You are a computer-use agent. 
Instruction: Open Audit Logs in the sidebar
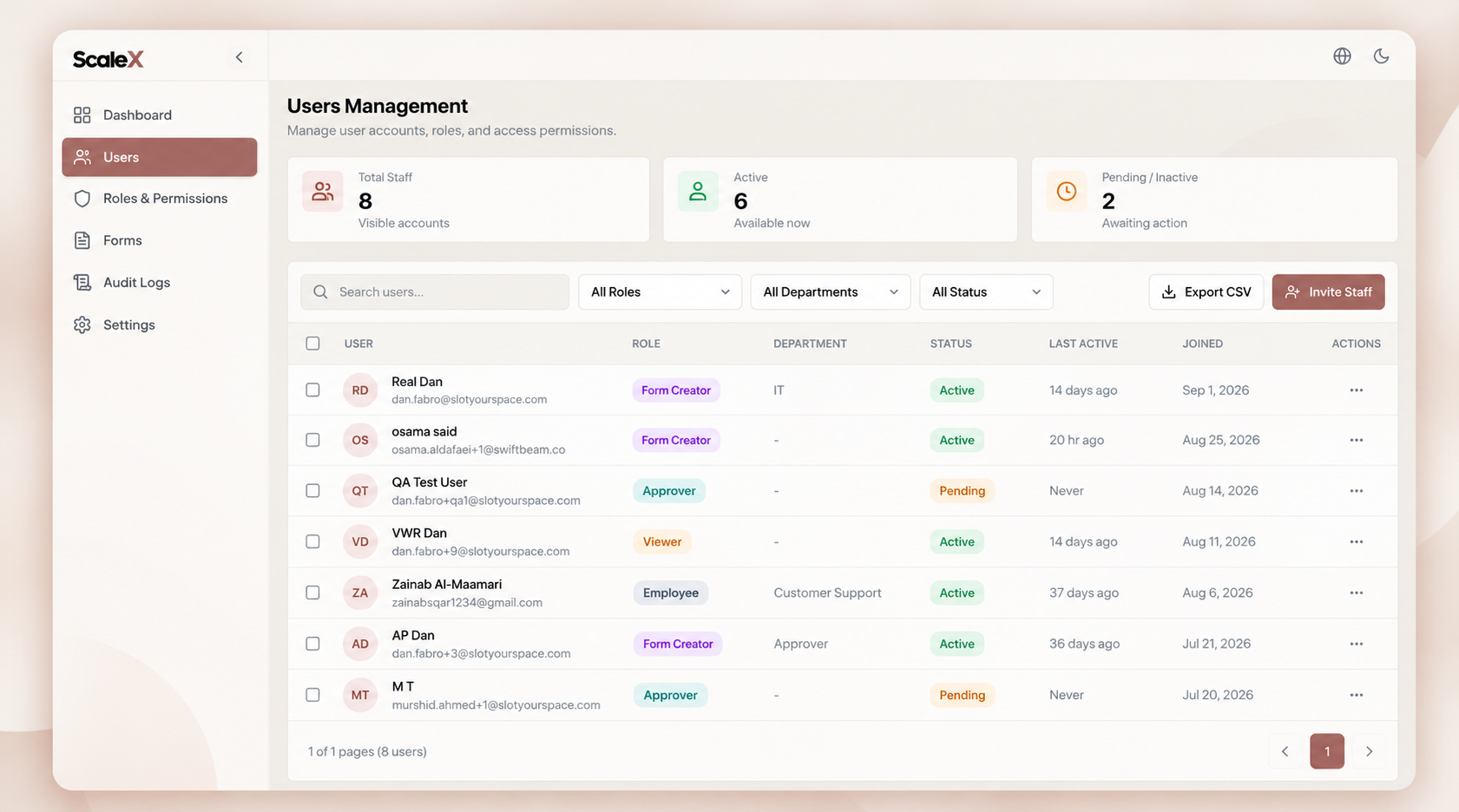(160, 283)
